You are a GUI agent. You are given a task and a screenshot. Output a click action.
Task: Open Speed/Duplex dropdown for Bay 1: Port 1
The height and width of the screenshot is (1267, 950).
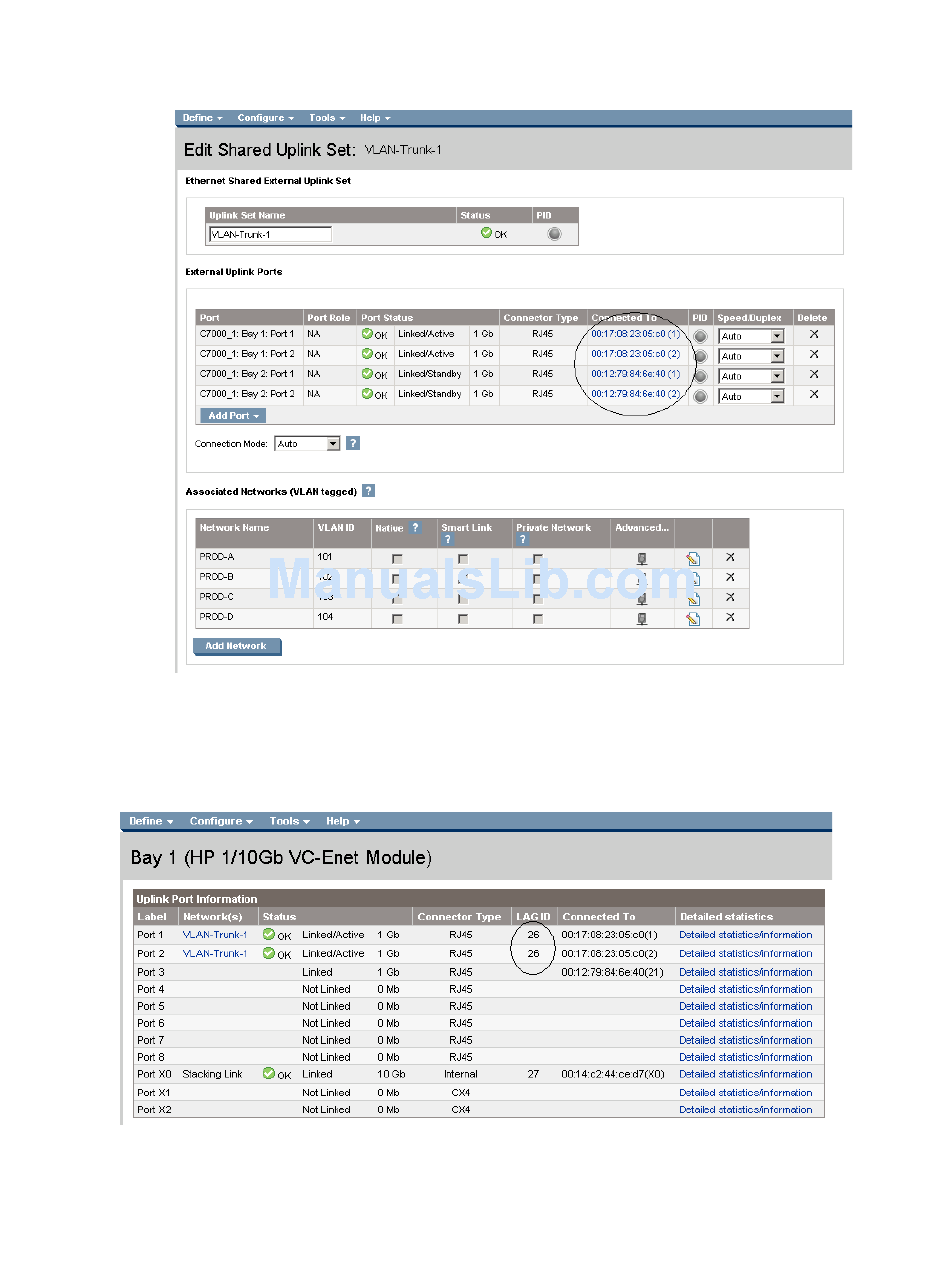point(751,337)
